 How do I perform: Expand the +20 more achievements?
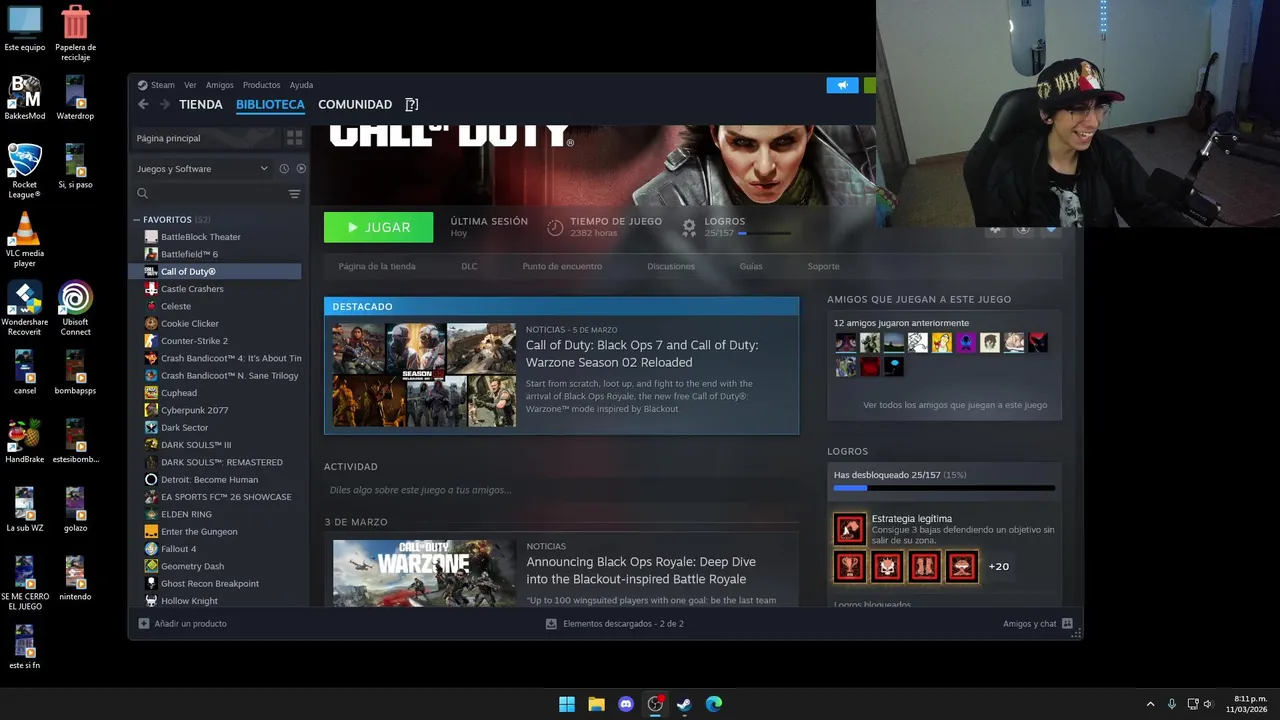[999, 567]
